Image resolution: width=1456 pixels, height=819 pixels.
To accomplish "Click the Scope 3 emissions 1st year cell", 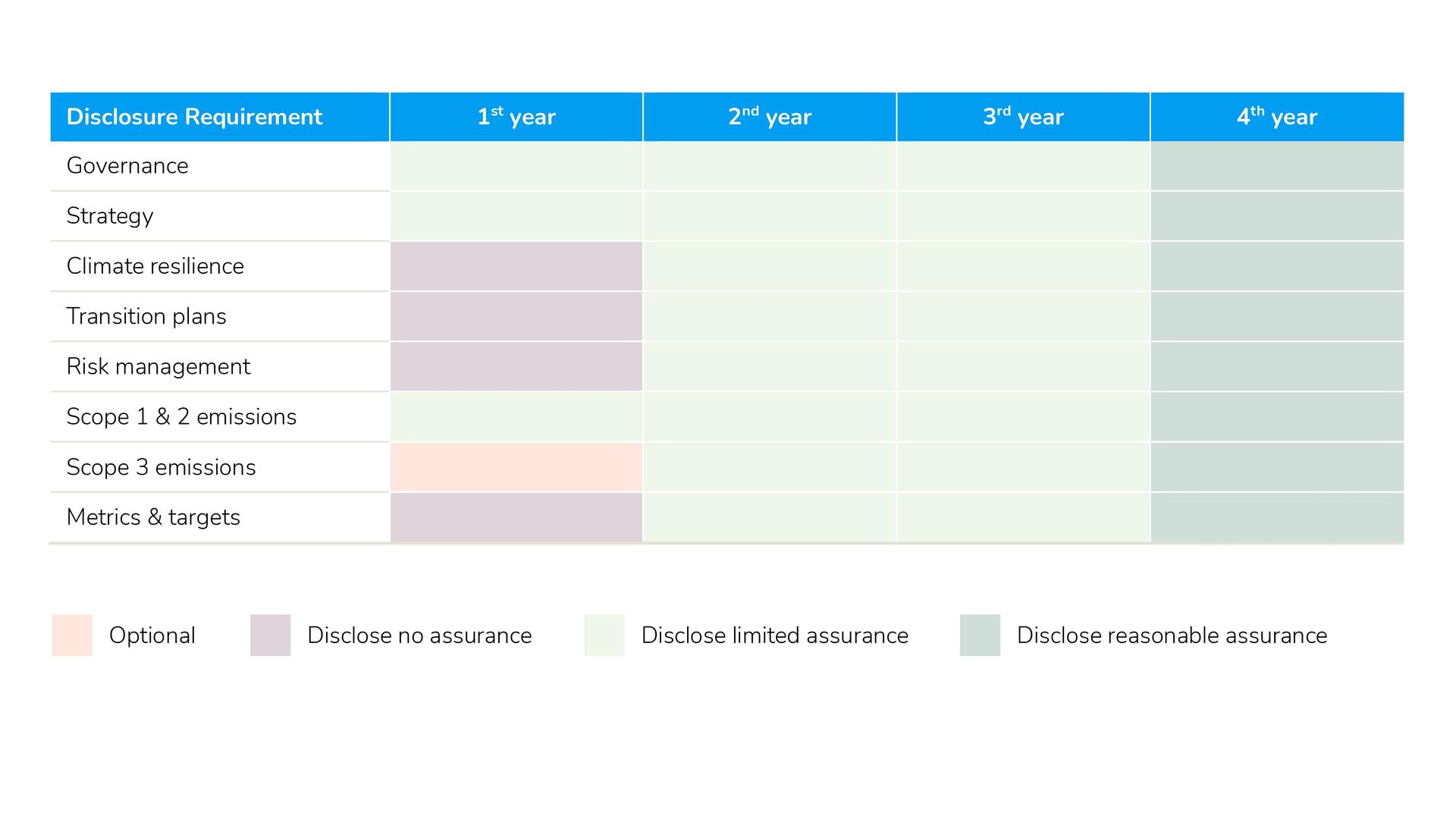I will (x=516, y=467).
